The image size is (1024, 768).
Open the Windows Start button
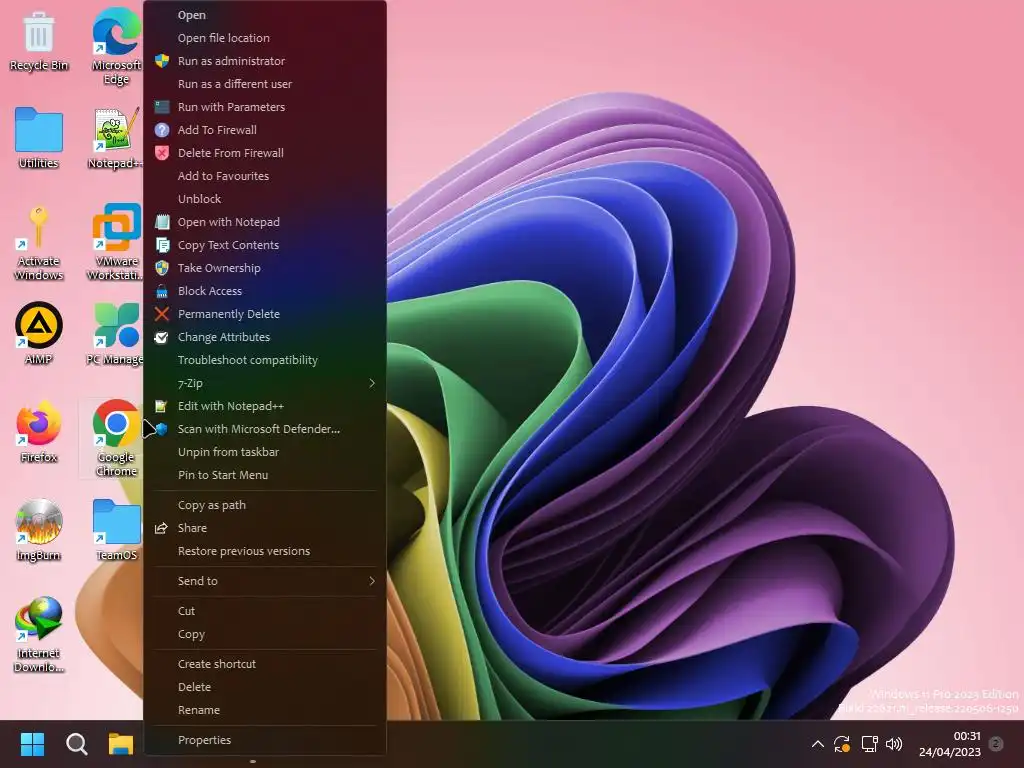pos(32,744)
